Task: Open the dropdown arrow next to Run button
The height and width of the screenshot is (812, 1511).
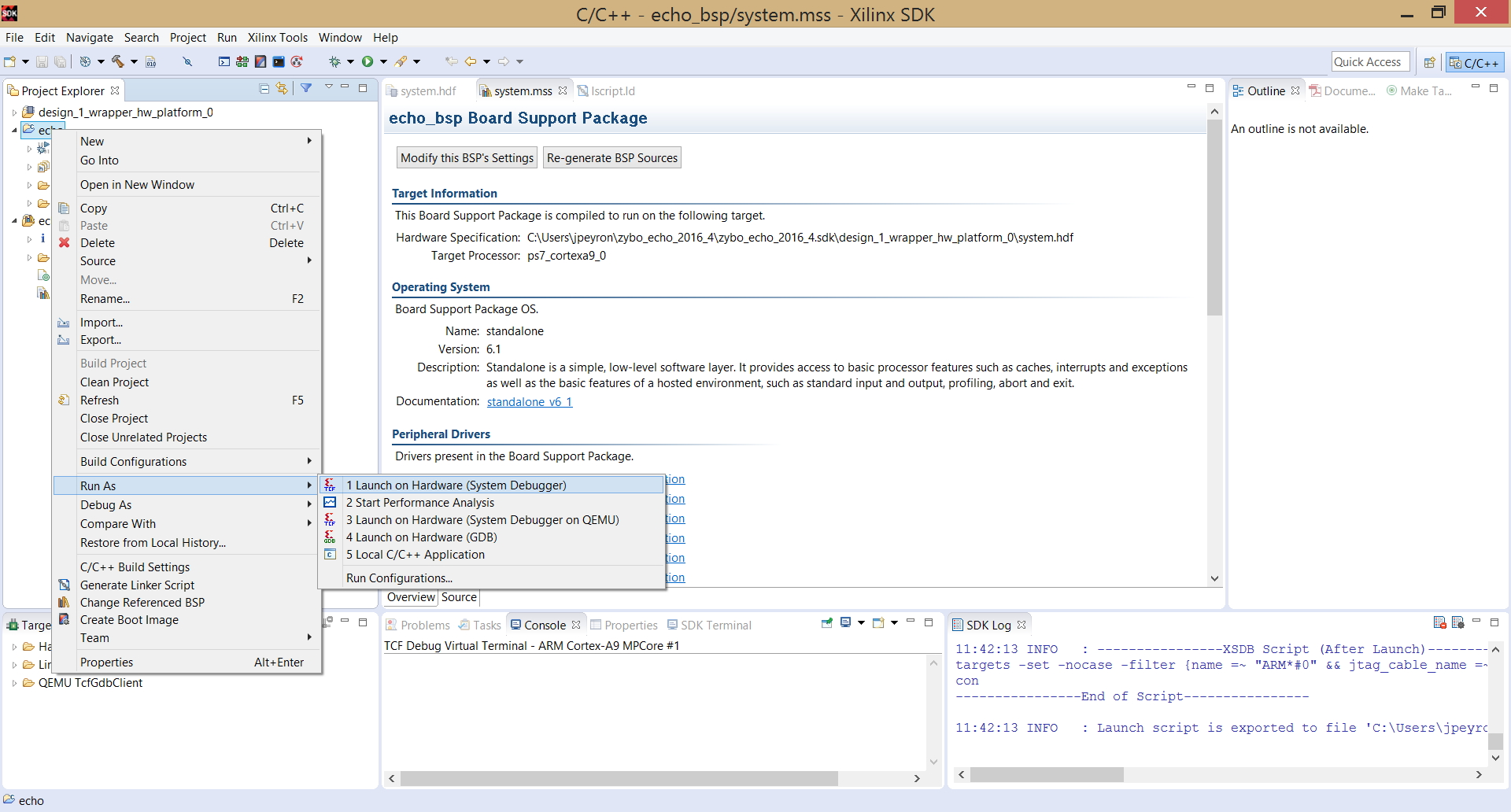Action: (x=383, y=61)
